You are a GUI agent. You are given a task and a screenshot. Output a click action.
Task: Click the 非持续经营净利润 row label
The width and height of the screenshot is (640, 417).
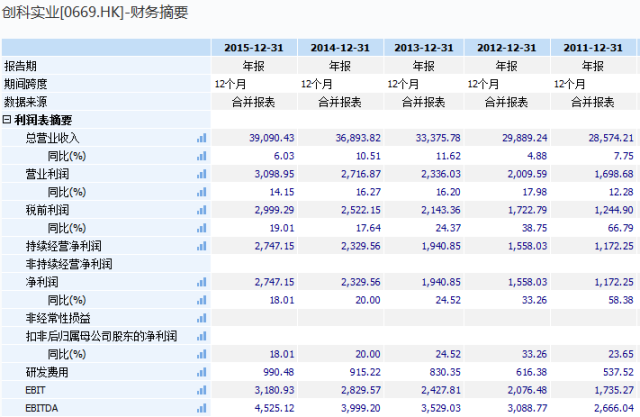click(69, 264)
